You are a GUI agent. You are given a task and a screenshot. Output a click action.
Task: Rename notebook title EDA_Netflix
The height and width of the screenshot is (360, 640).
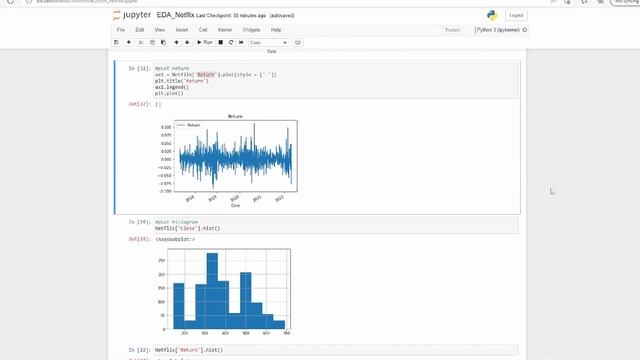(175, 15)
